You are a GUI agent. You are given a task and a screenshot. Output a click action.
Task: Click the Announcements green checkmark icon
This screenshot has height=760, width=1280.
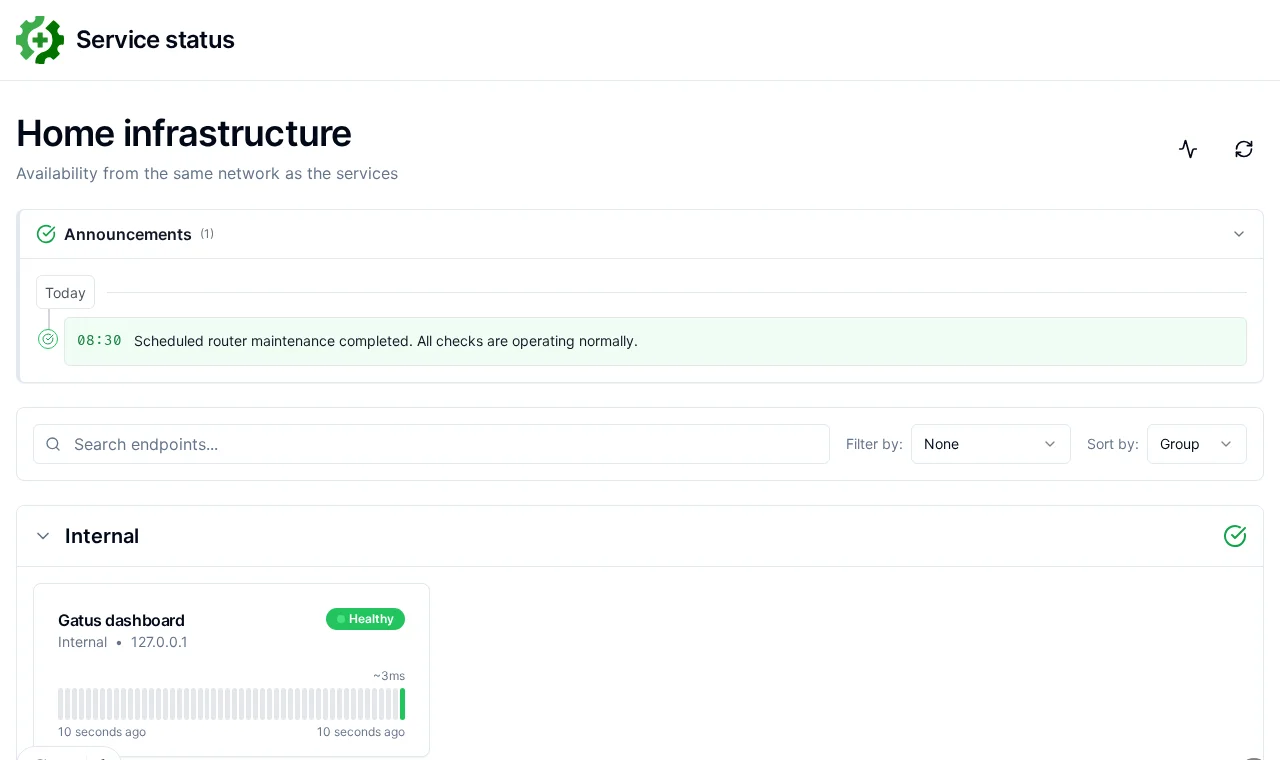pyautogui.click(x=46, y=234)
